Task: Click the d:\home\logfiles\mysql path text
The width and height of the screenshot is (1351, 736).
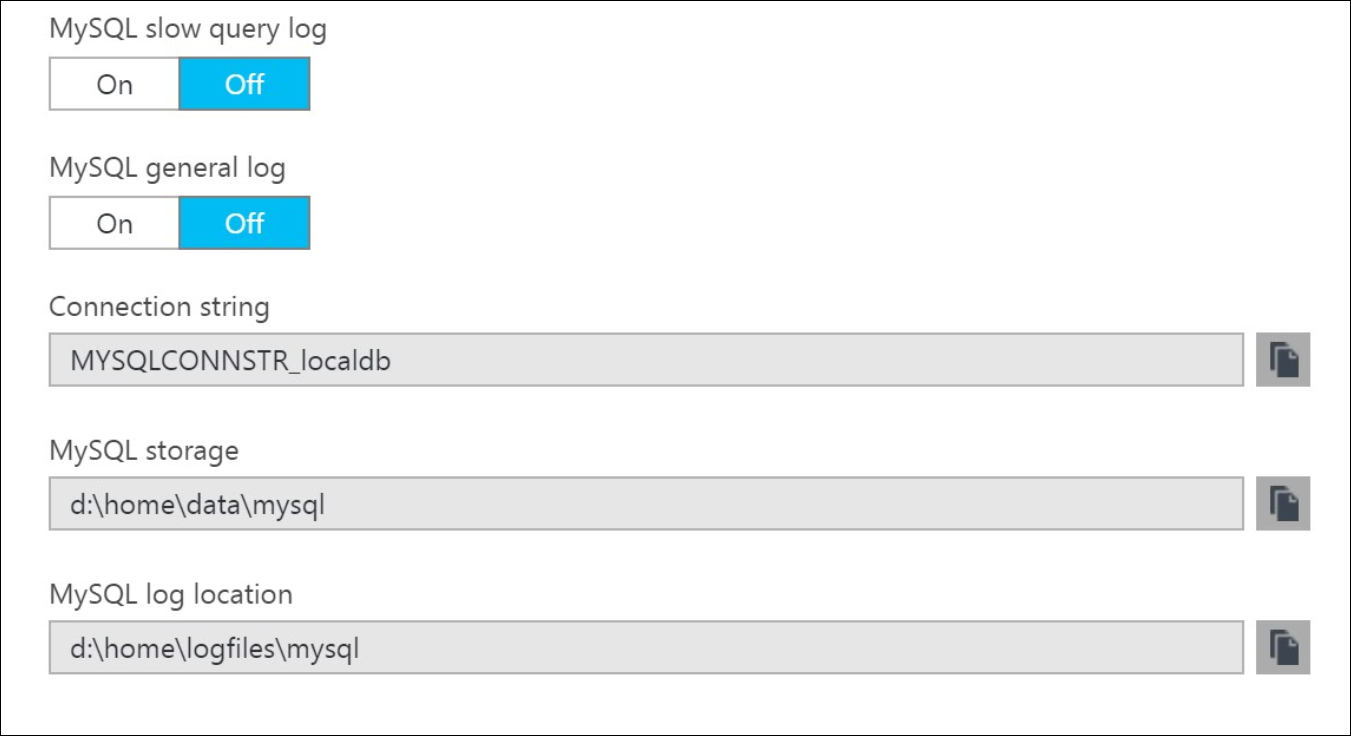Action: point(214,649)
